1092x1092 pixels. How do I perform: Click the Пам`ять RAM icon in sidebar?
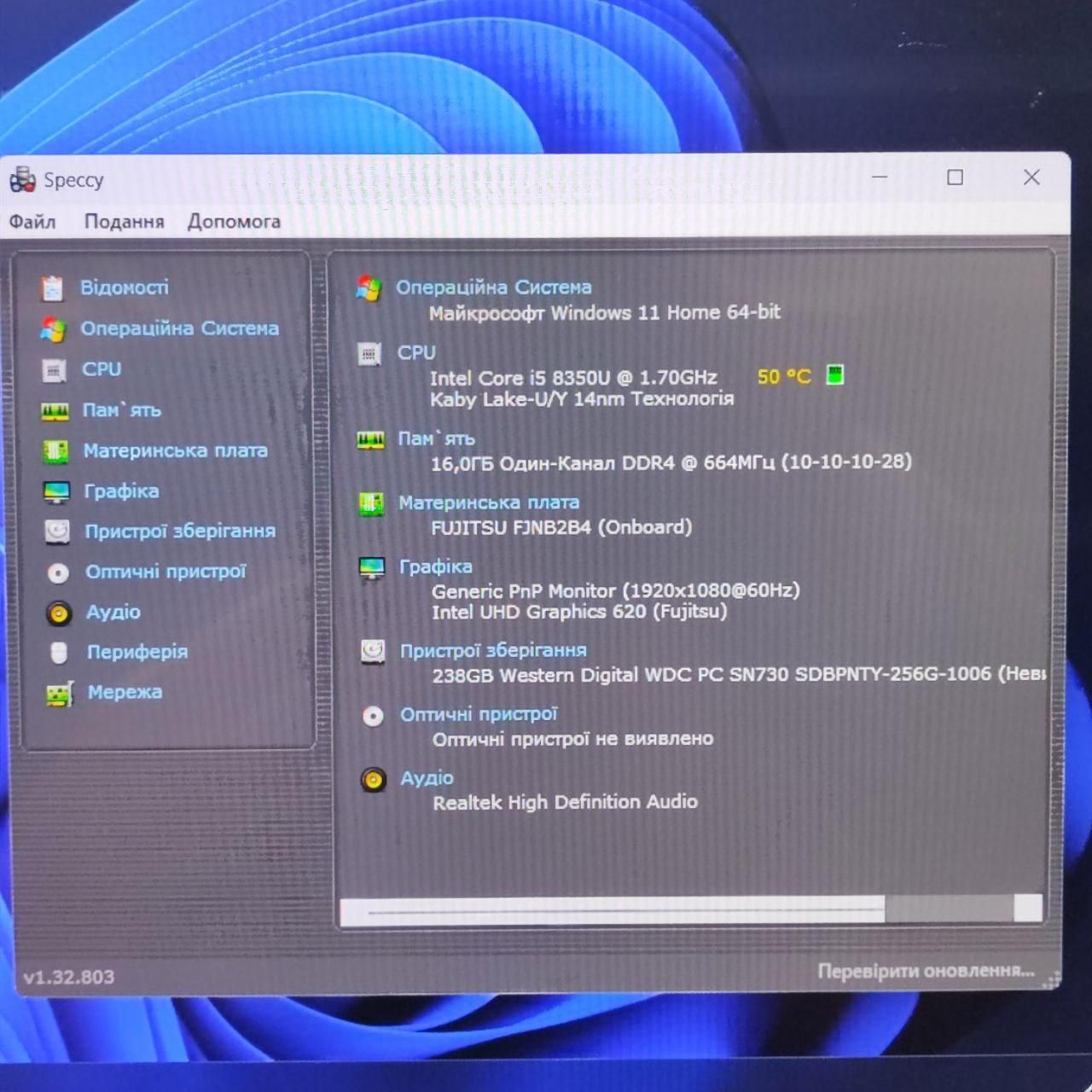tap(55, 412)
